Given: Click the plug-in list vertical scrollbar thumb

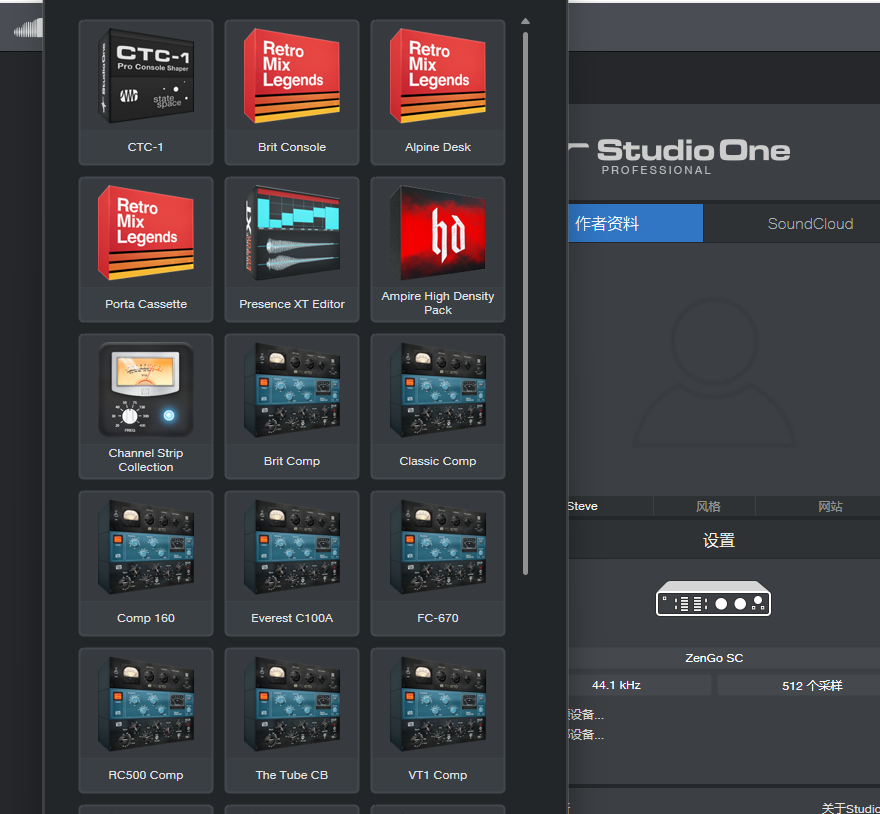Looking at the screenshot, I should coord(525,303).
